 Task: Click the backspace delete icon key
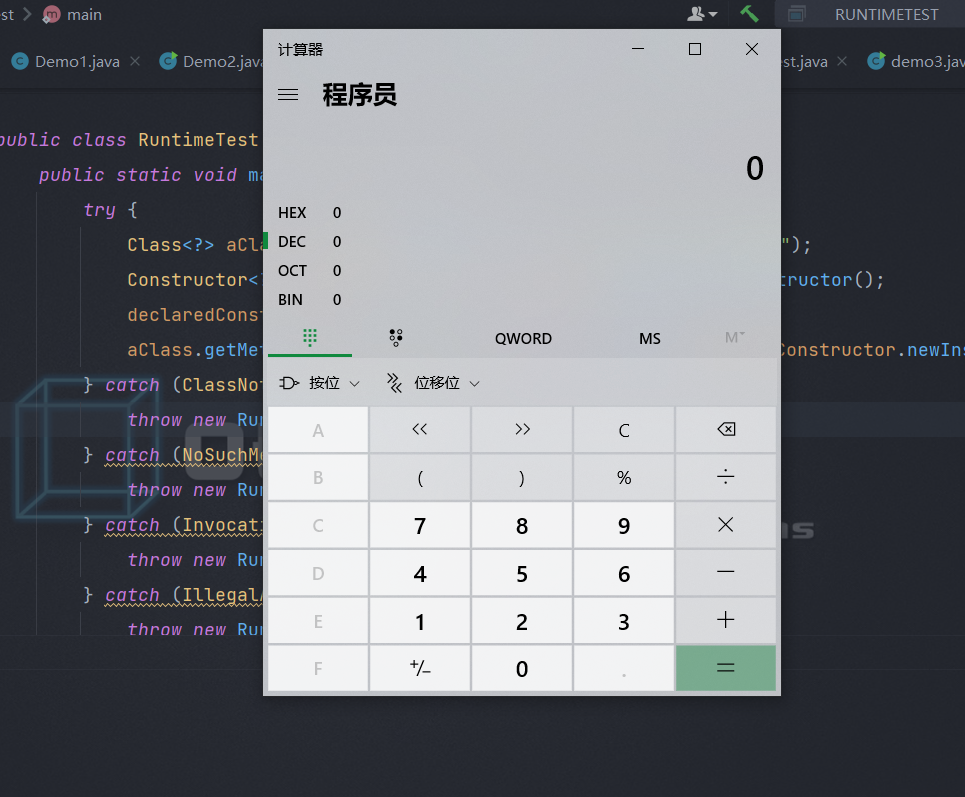726,430
